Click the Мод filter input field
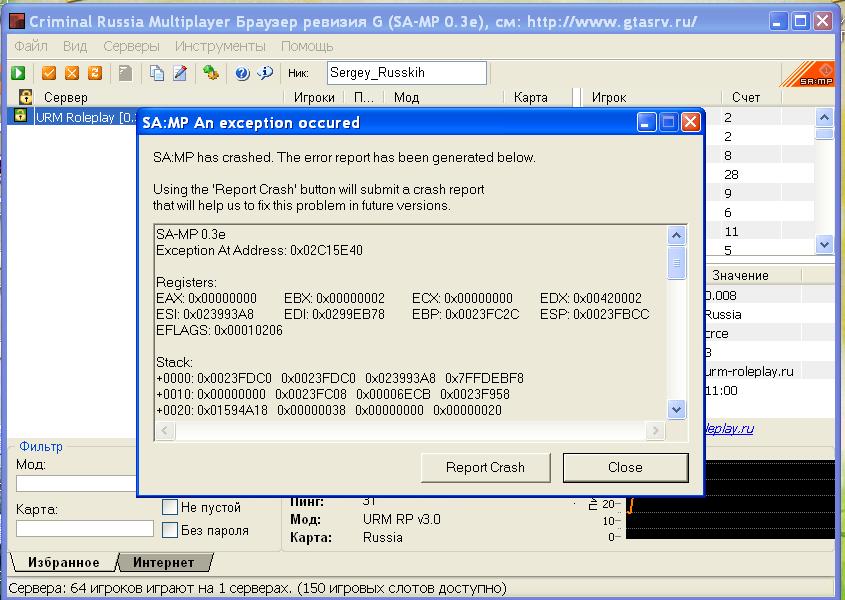Image resolution: width=845 pixels, height=600 pixels. pos(75,484)
